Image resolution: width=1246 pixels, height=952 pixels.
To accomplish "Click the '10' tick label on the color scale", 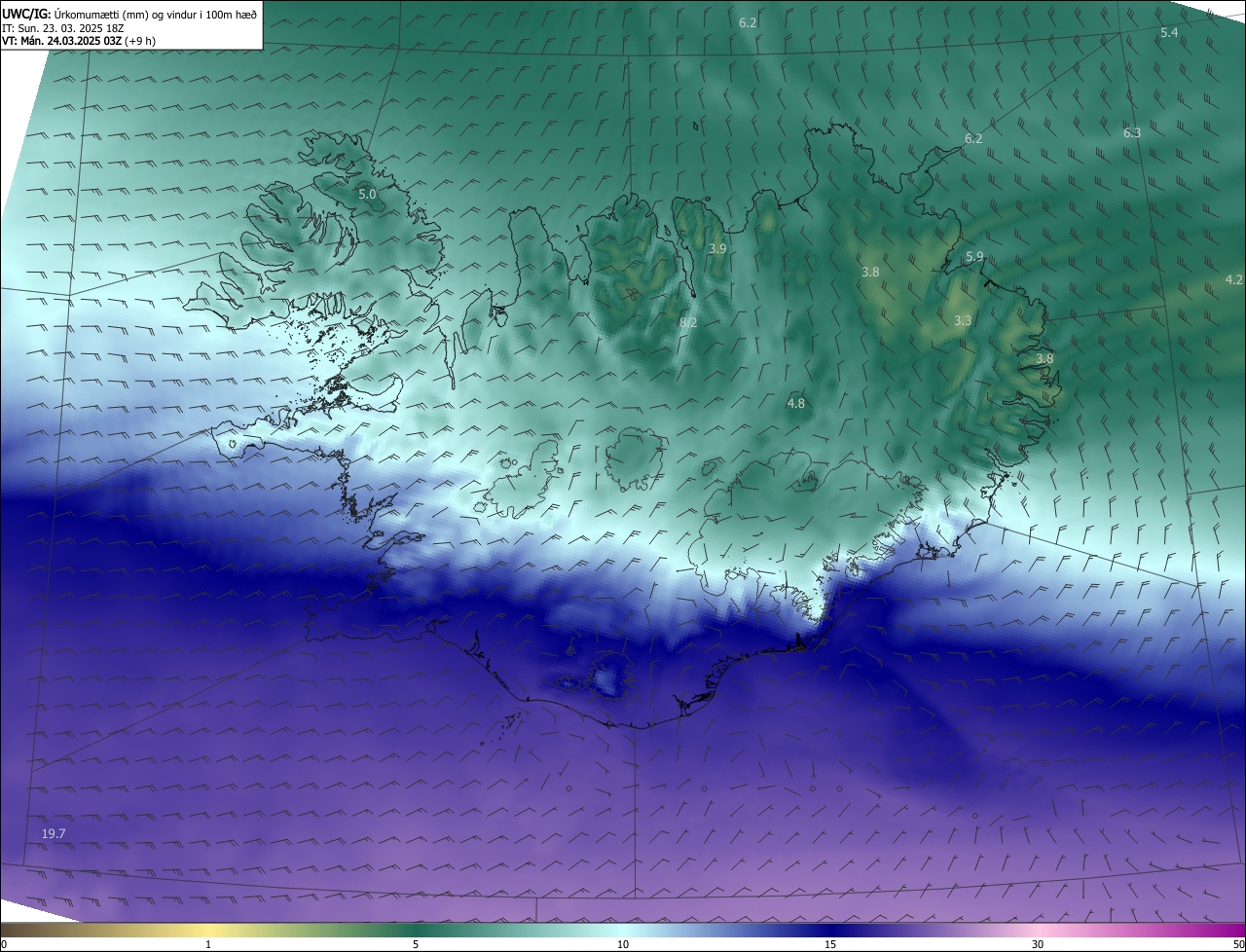I will pos(623,944).
